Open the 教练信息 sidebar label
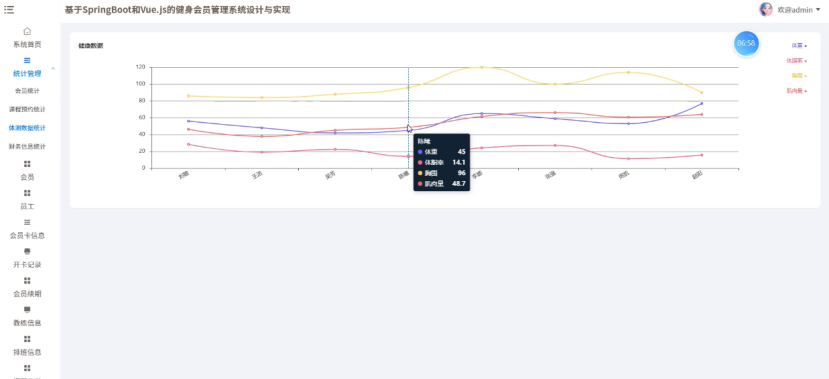Image resolution: width=829 pixels, height=379 pixels. (27, 322)
